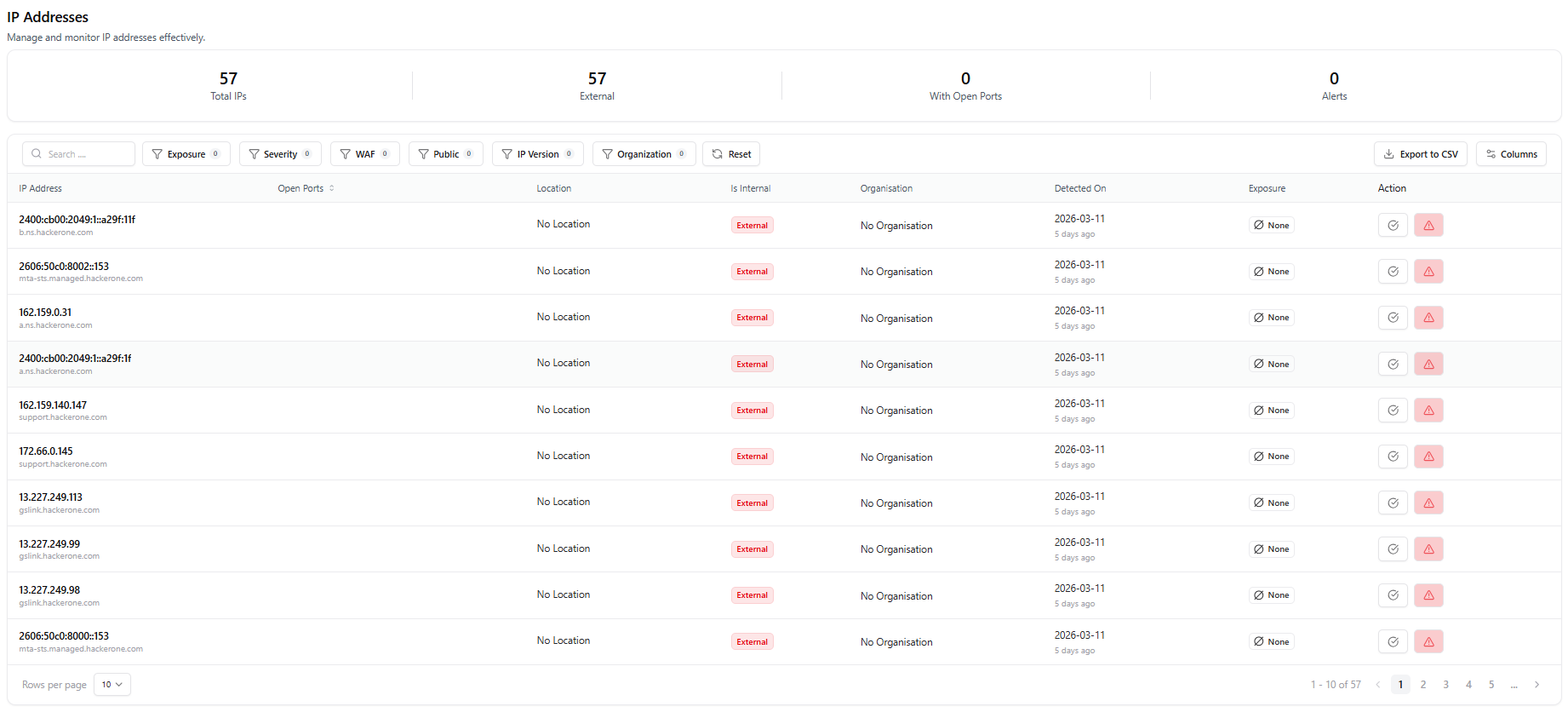Open the Severity filter dropdown
The width and height of the screenshot is (1568, 718).
click(x=280, y=154)
